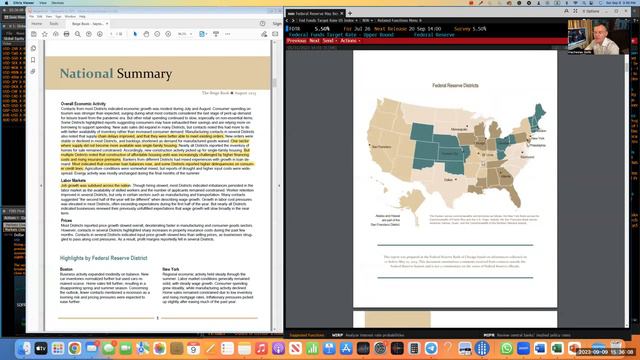The image size is (640, 360).
Task: Open the more tools ellipsis in Acrobat
Action: tap(228, 34)
